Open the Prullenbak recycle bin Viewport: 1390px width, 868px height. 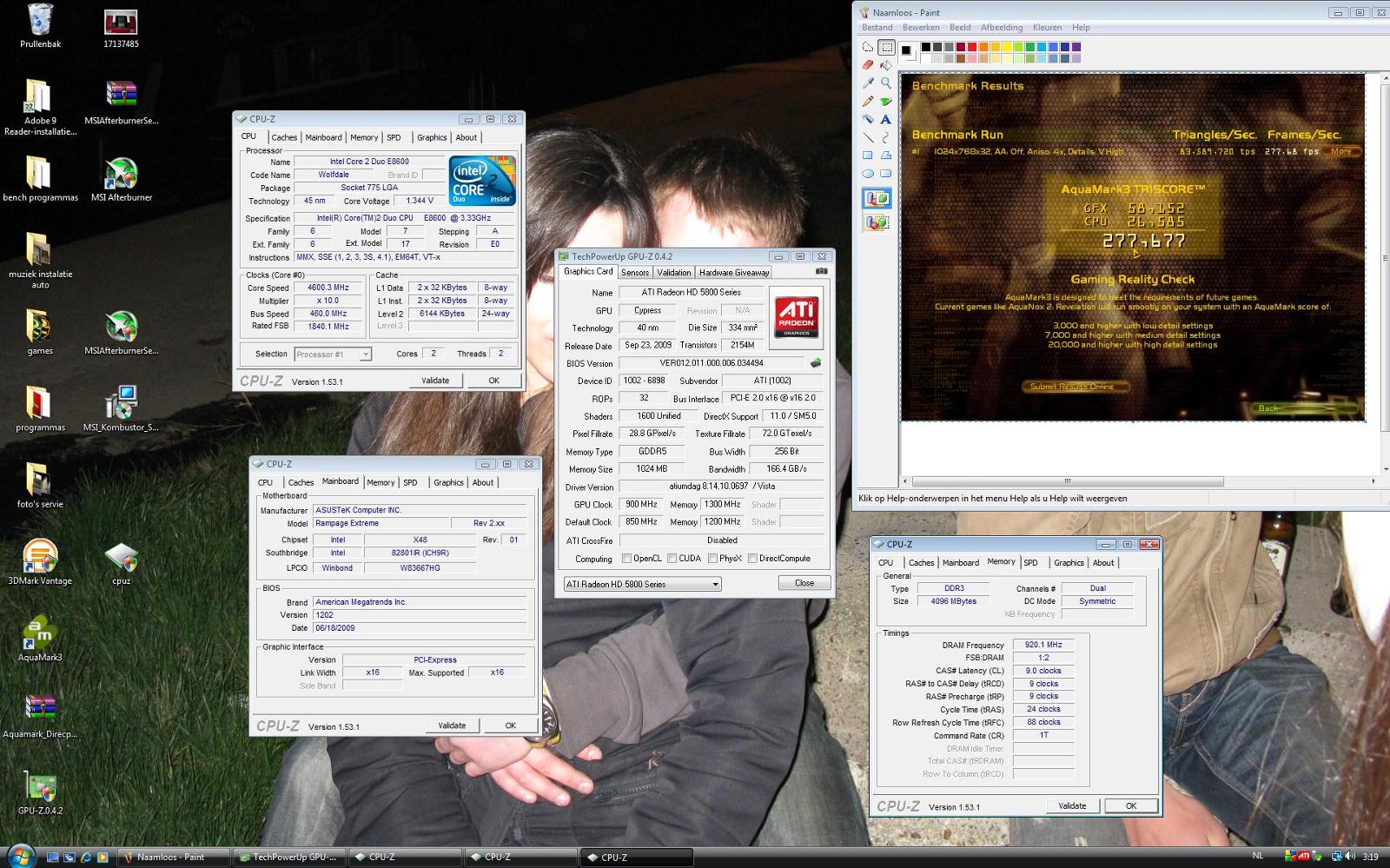pos(40,26)
